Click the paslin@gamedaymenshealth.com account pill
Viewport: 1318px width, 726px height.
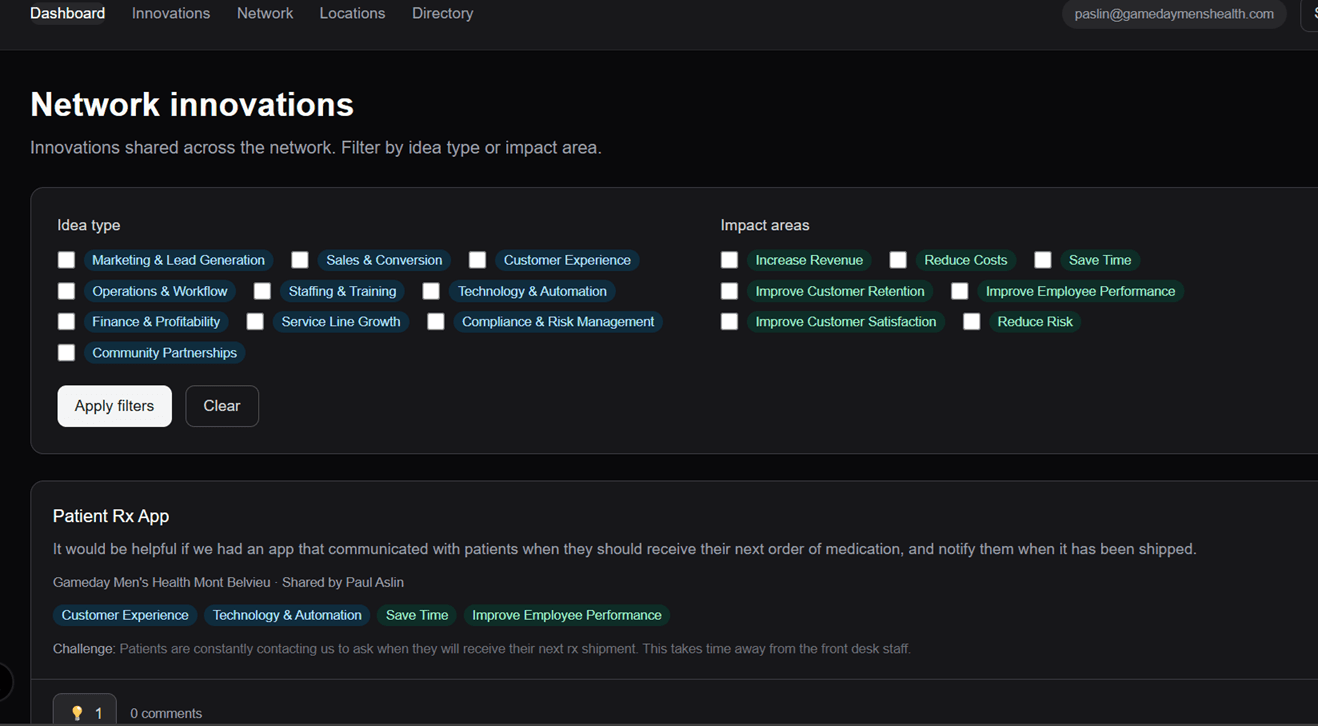click(x=1173, y=15)
